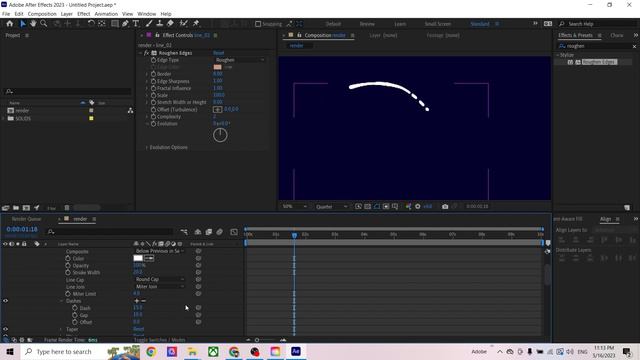640x360 pixels.
Task: Select the Standard workspace
Action: pyautogui.click(x=480, y=24)
